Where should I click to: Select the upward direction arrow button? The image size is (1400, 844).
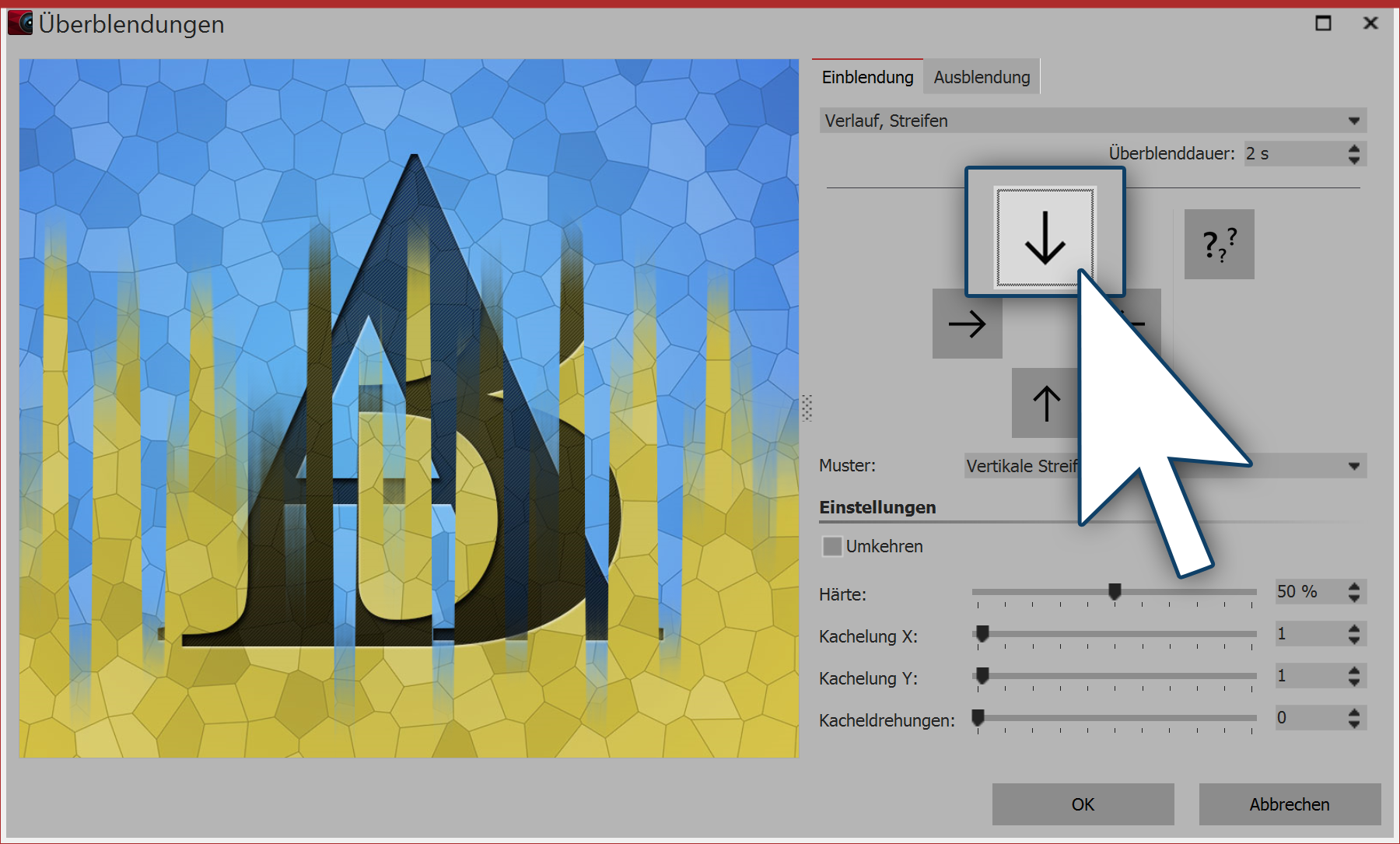coord(1045,403)
